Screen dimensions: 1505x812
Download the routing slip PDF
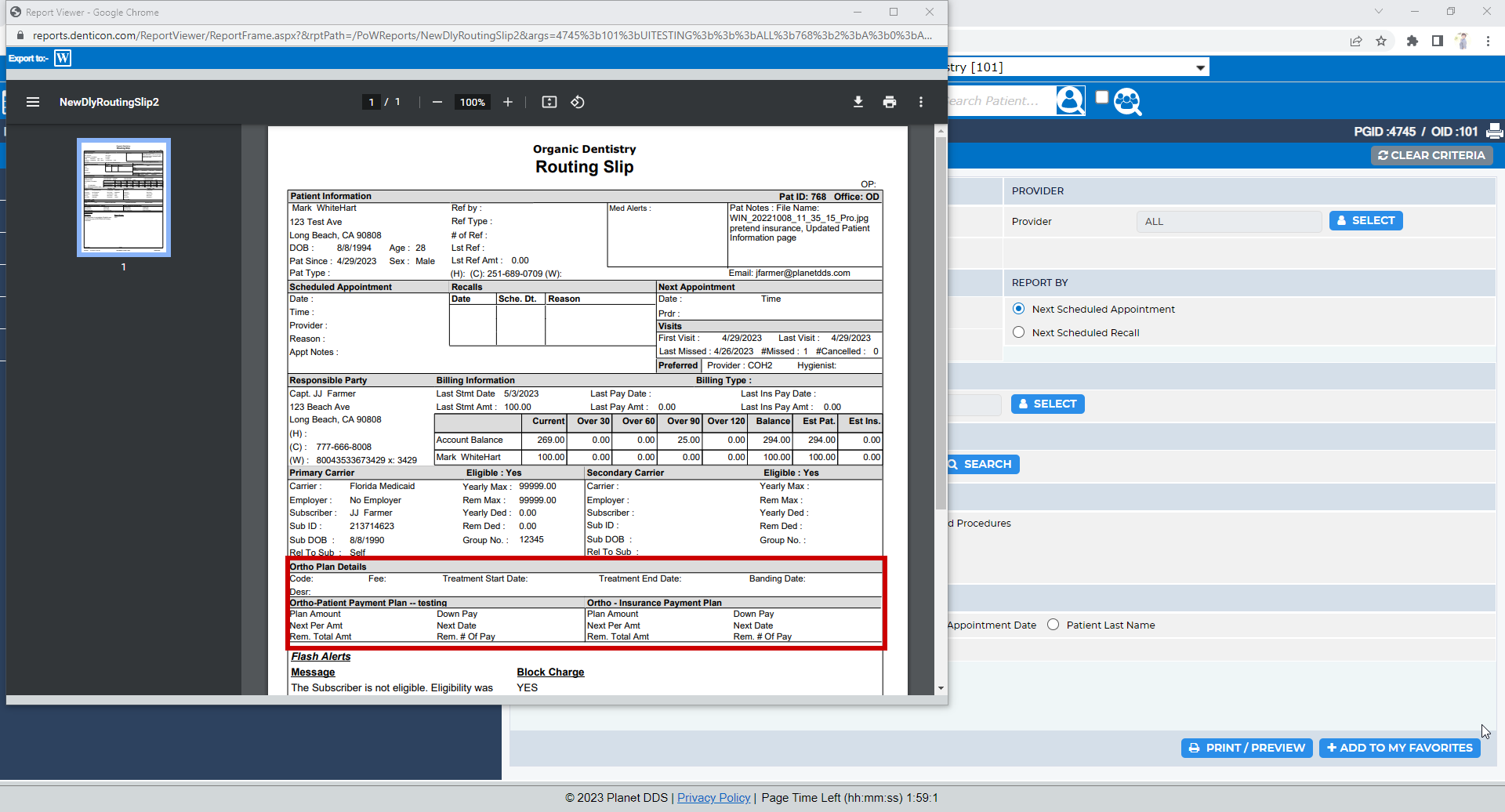pyautogui.click(x=858, y=102)
